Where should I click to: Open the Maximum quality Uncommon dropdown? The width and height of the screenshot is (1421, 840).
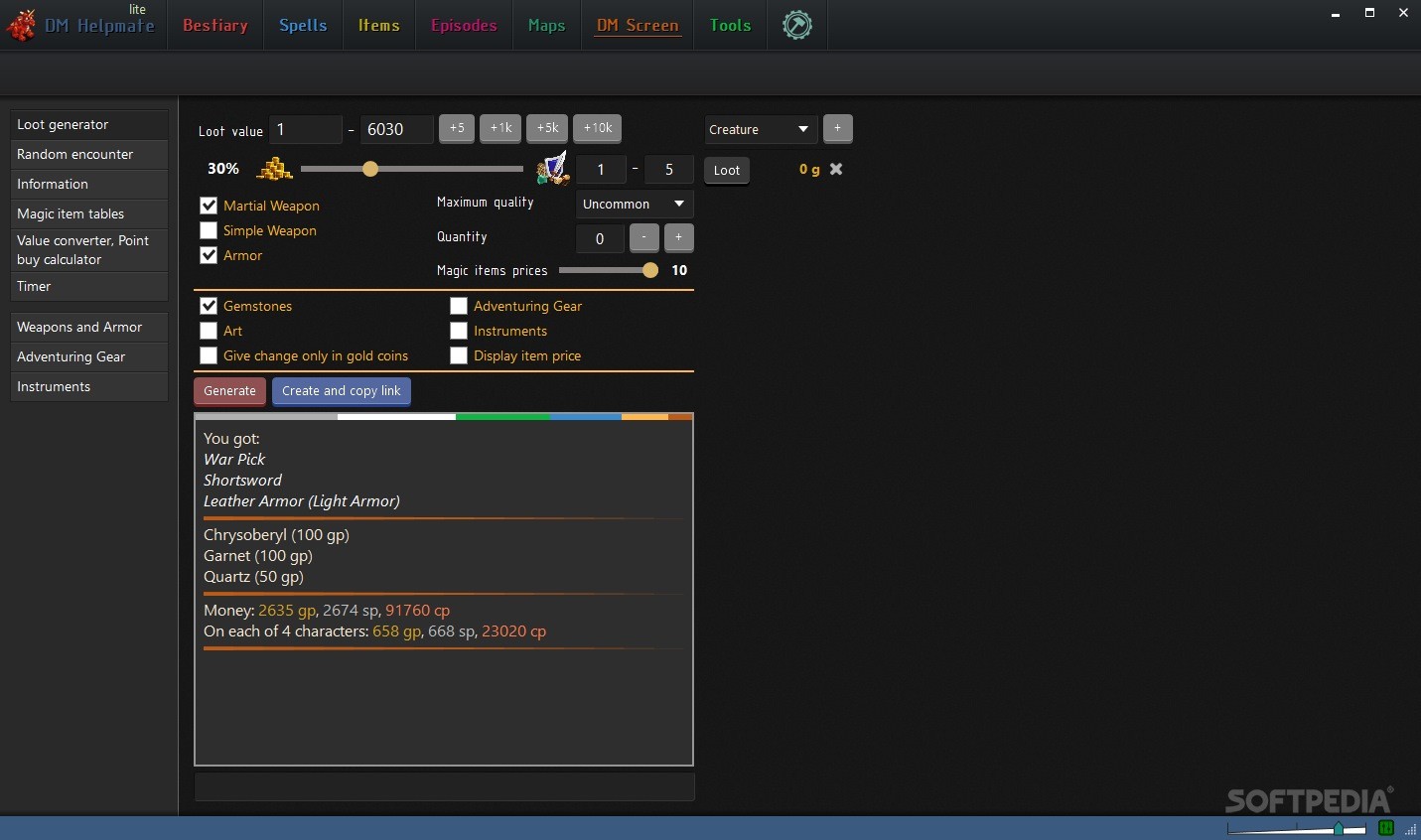635,204
